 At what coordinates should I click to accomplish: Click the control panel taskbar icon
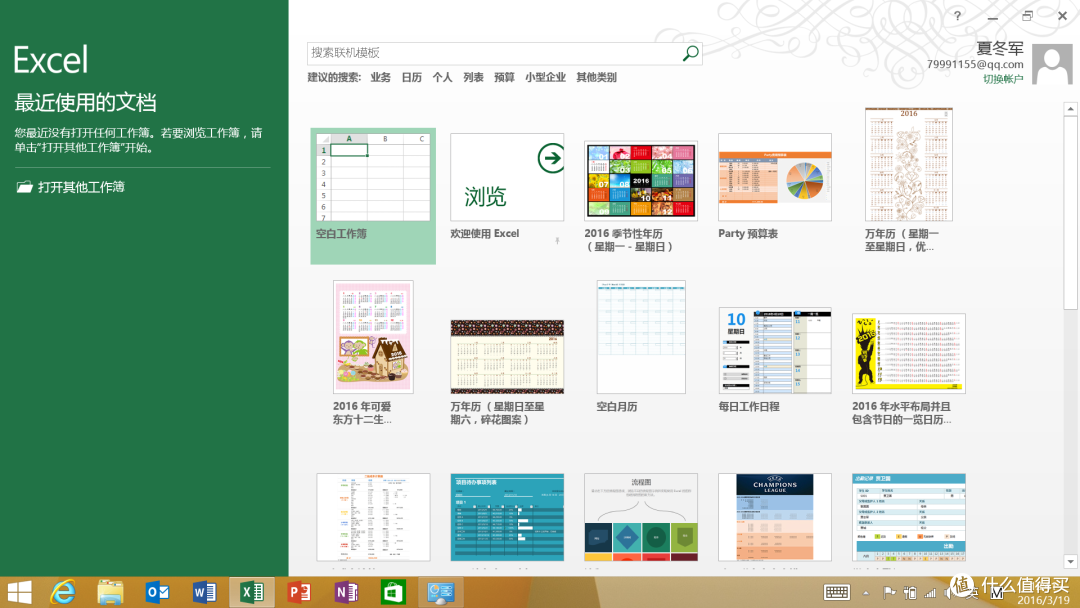pos(441,592)
